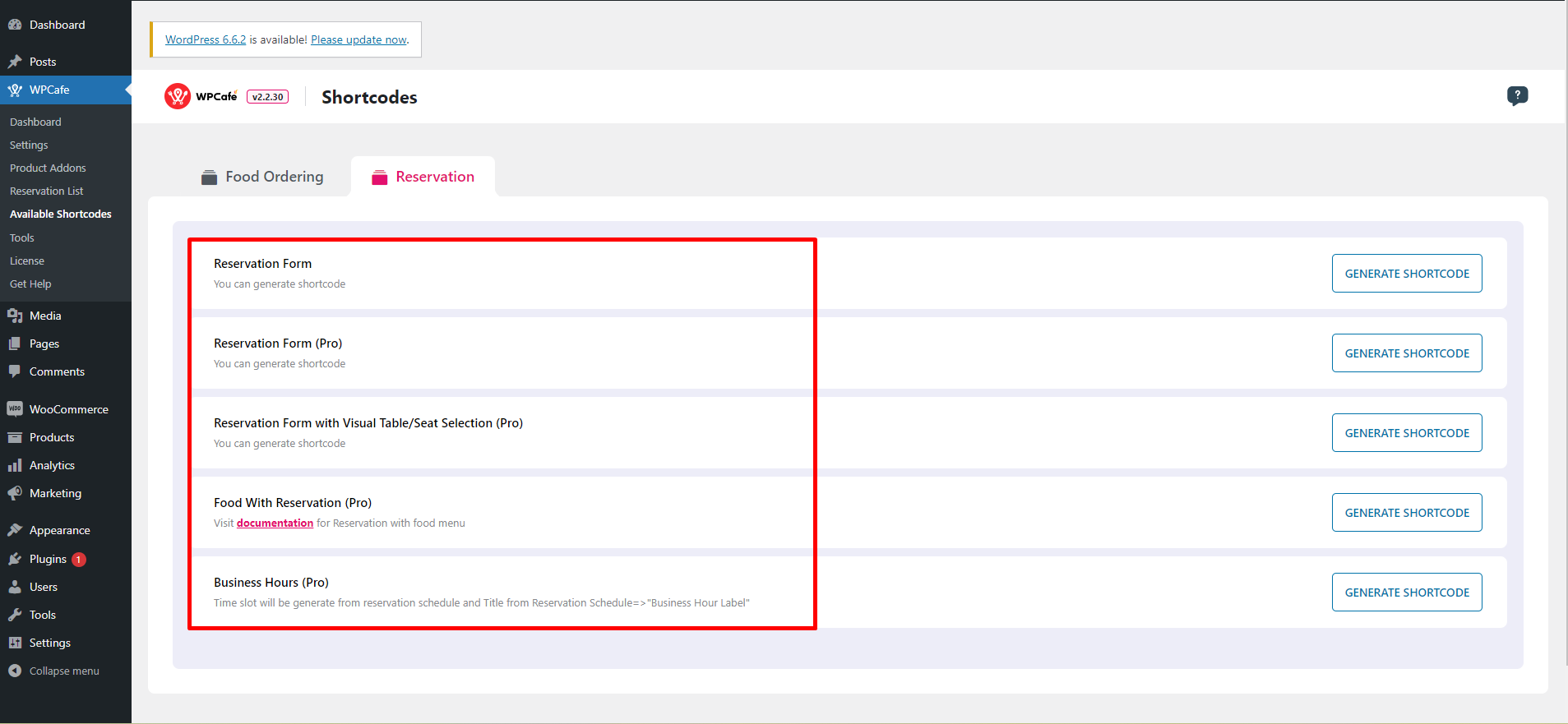Open Available Shortcodes submenu item
This screenshot has height=724, width=1568.
pos(61,214)
